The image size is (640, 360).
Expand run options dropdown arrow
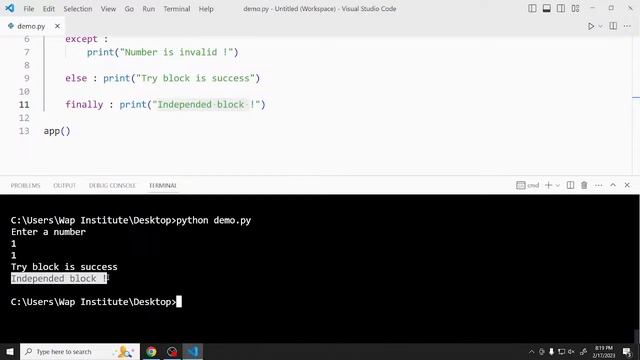600,26
